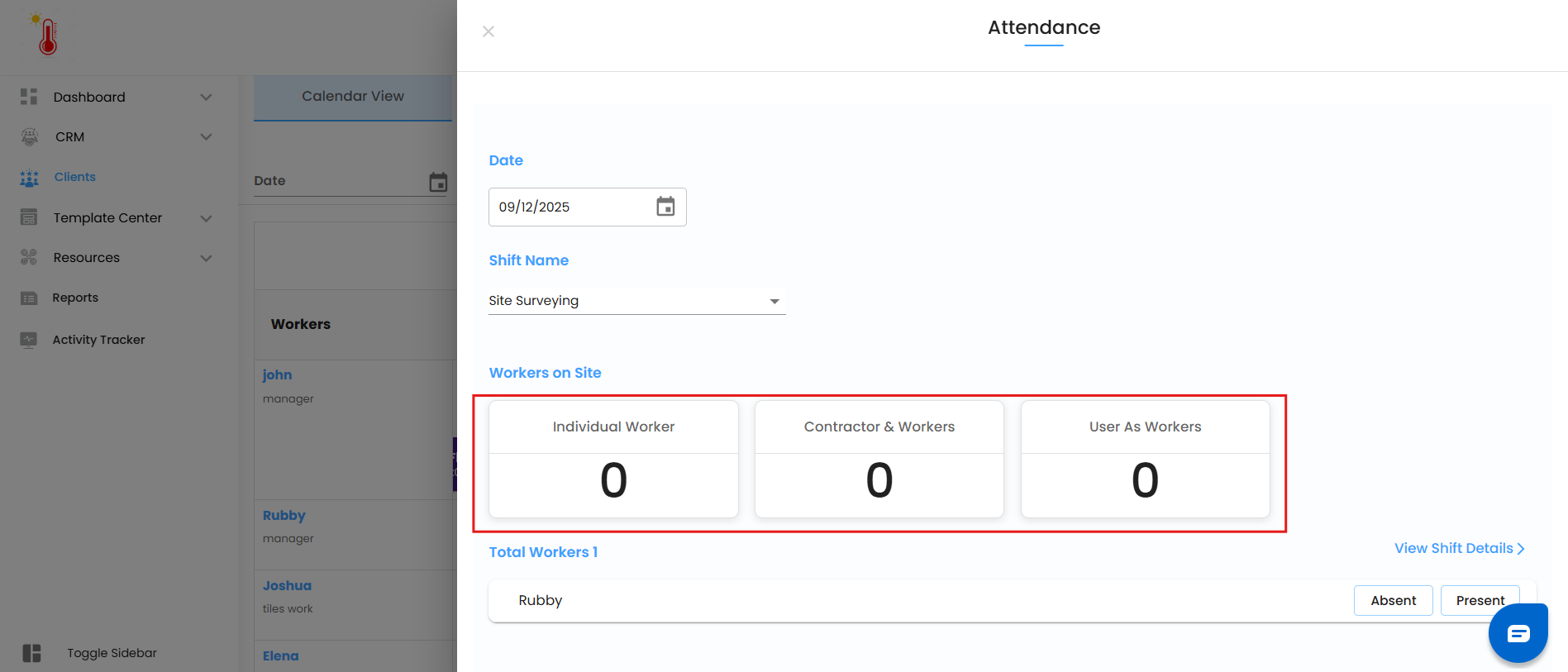Open the chat support bubble
This screenshot has height=672, width=1568.
click(x=1518, y=634)
